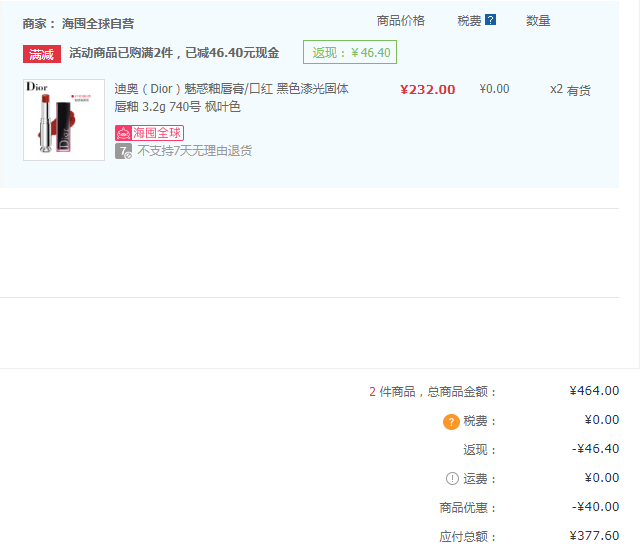The width and height of the screenshot is (641, 551).
Task: Click the 数量 column header
Action: pyautogui.click(x=538, y=20)
